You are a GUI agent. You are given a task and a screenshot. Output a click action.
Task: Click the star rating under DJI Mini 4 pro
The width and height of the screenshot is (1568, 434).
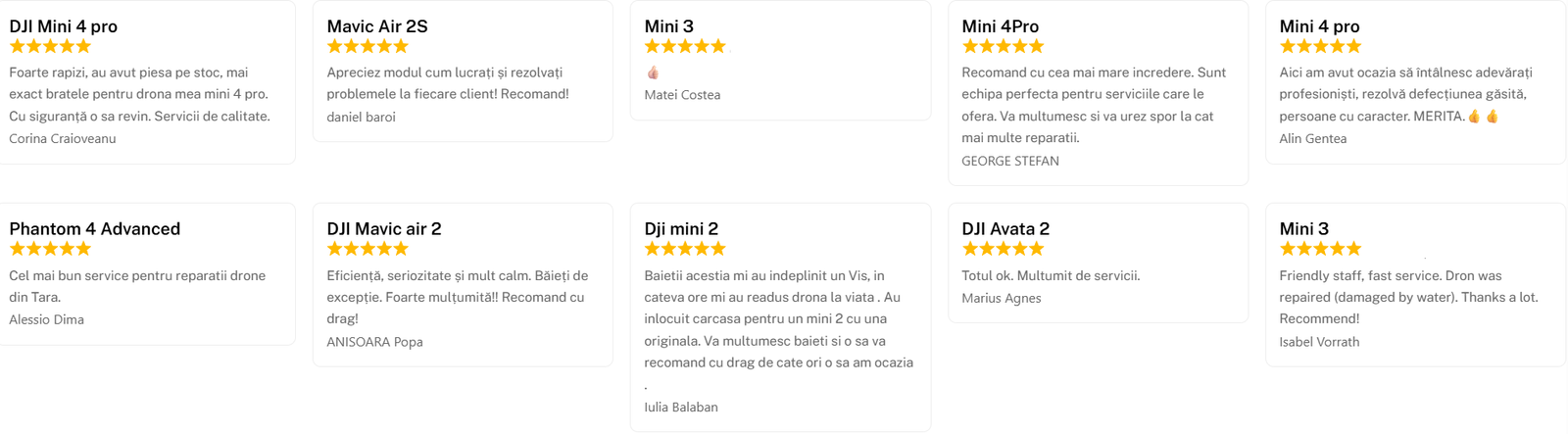point(50,46)
